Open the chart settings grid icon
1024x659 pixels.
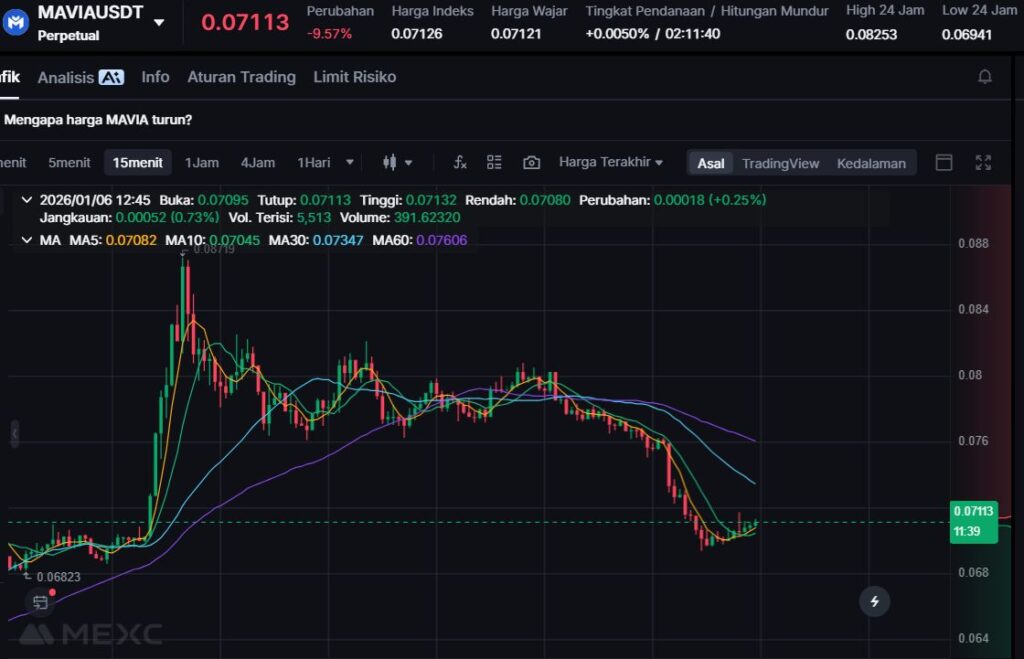pos(494,163)
